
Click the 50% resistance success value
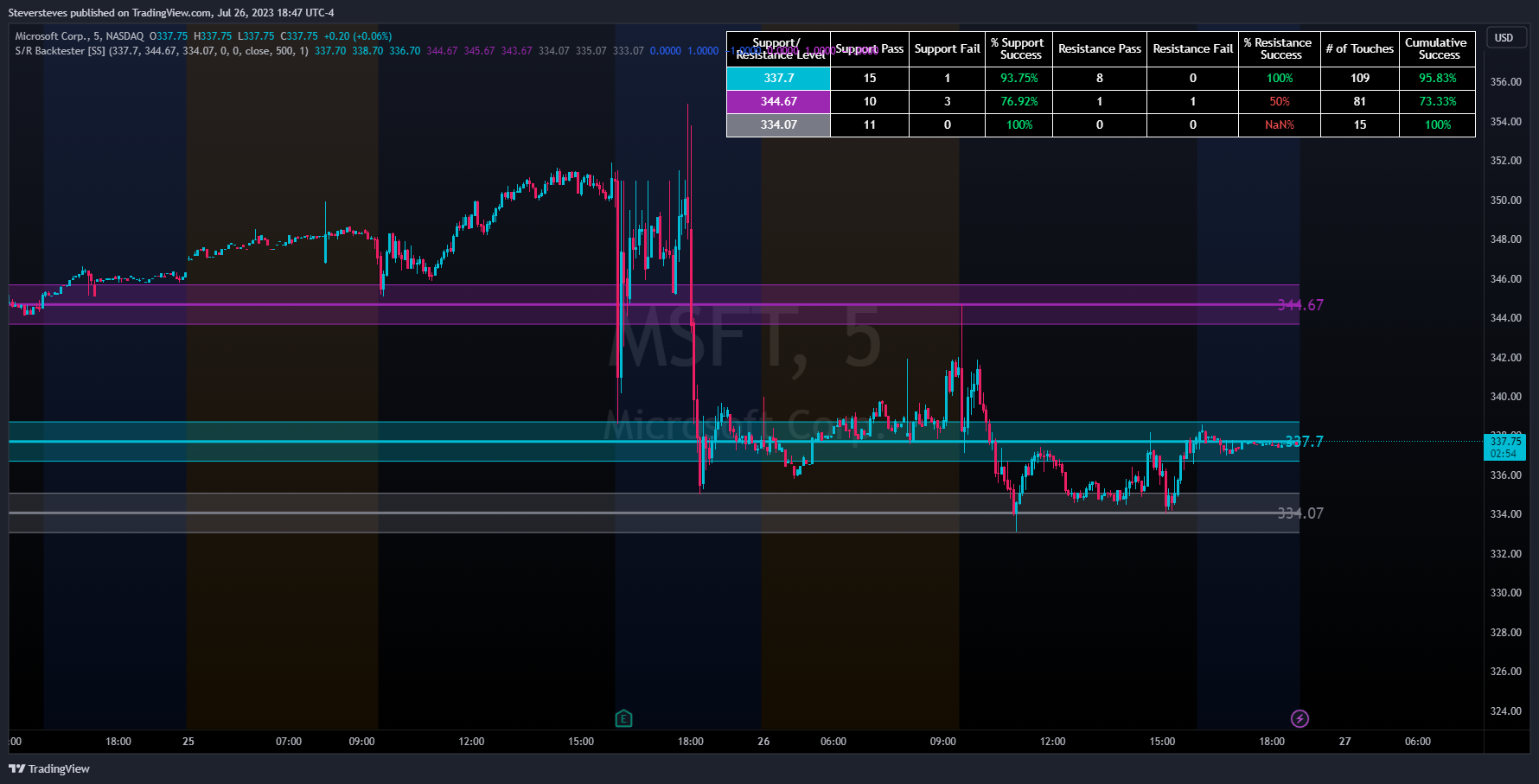click(x=1280, y=101)
